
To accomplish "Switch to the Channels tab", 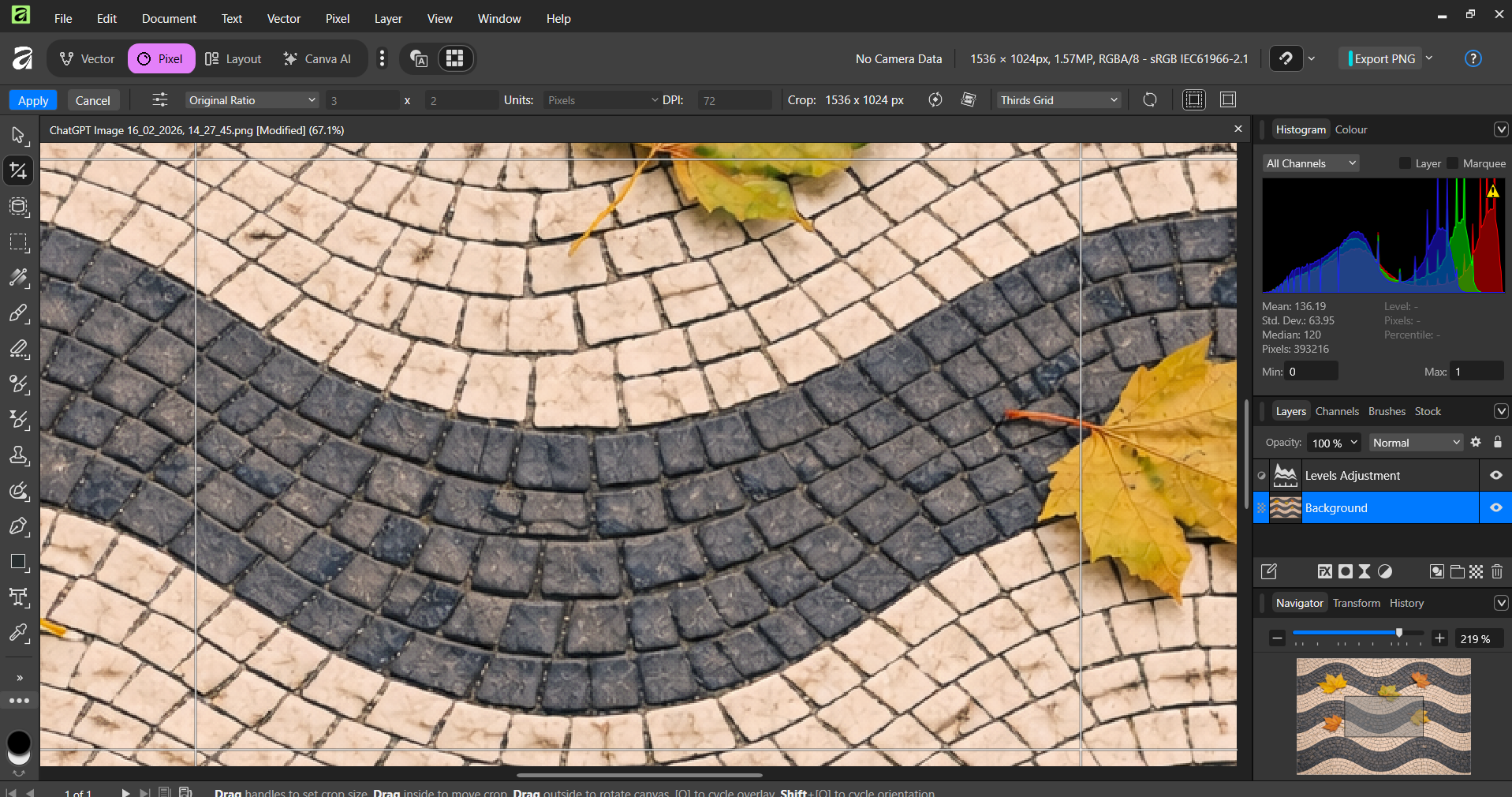I will 1337,411.
